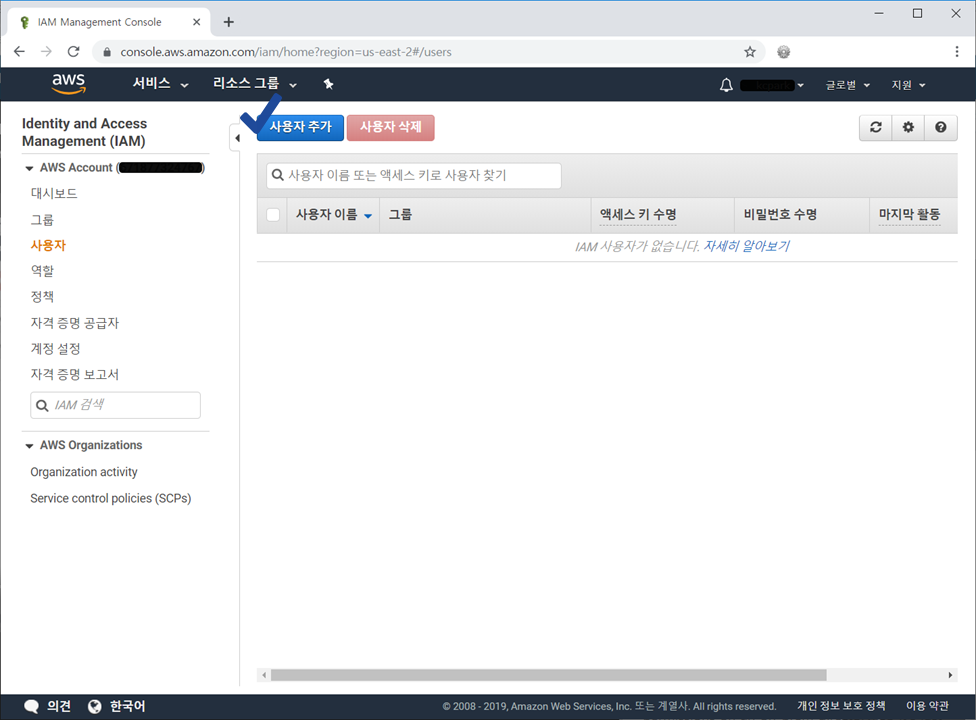Click scrollbar left arrow at bottom

point(264,675)
